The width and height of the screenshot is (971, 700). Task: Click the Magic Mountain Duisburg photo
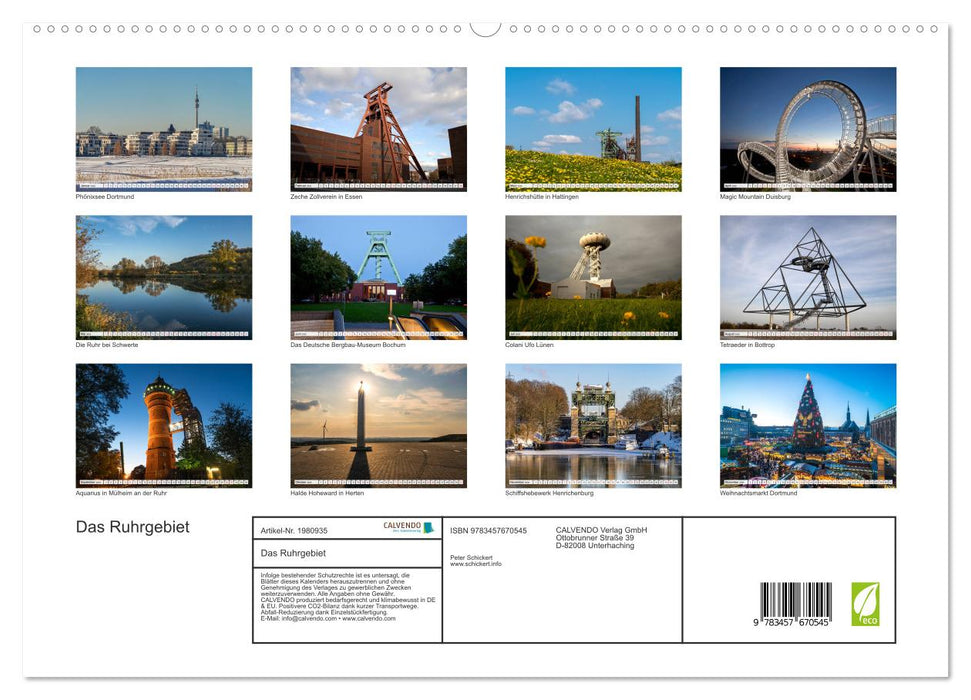click(808, 125)
